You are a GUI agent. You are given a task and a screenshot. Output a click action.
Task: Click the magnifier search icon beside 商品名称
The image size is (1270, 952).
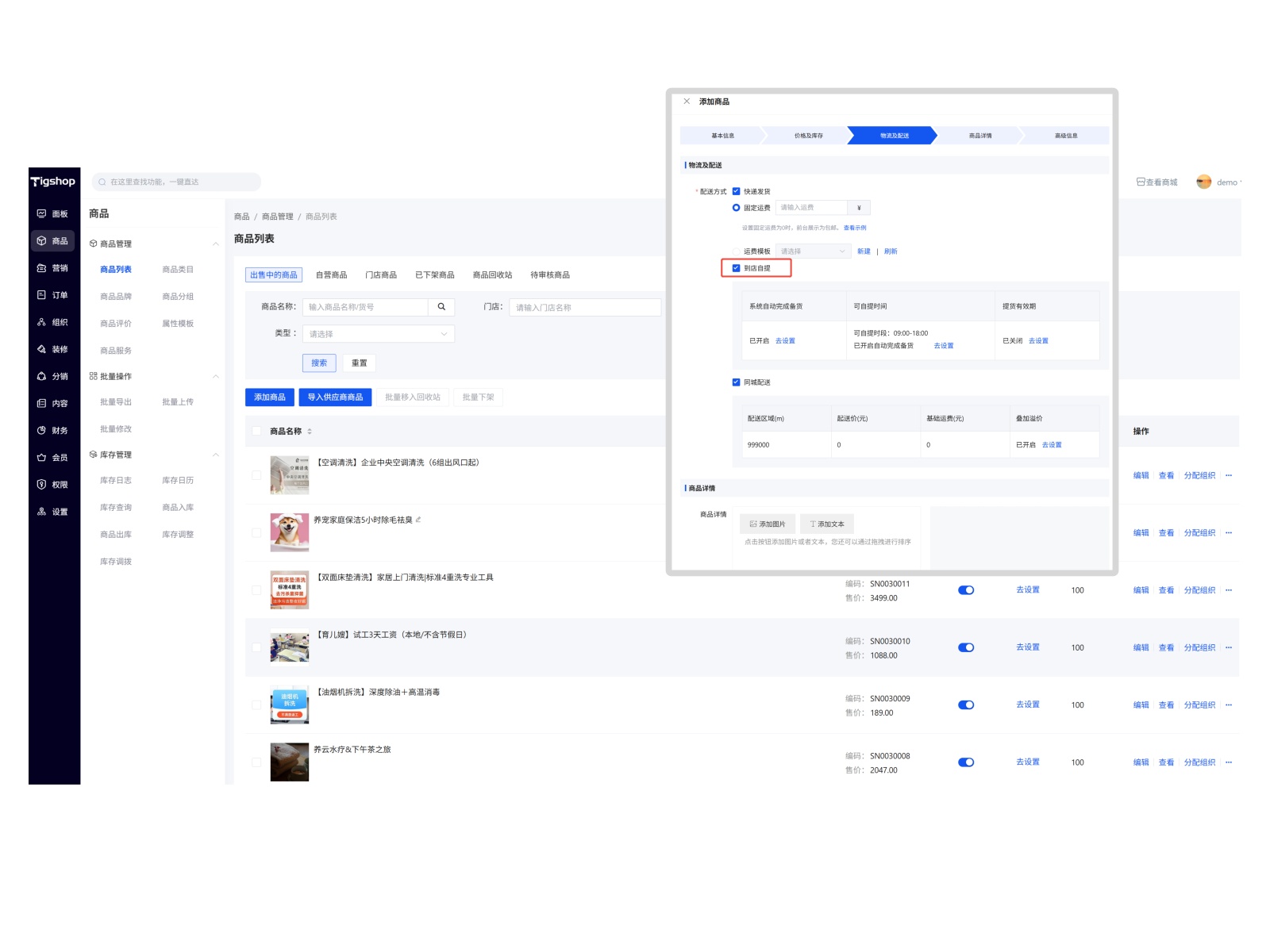[x=441, y=307]
